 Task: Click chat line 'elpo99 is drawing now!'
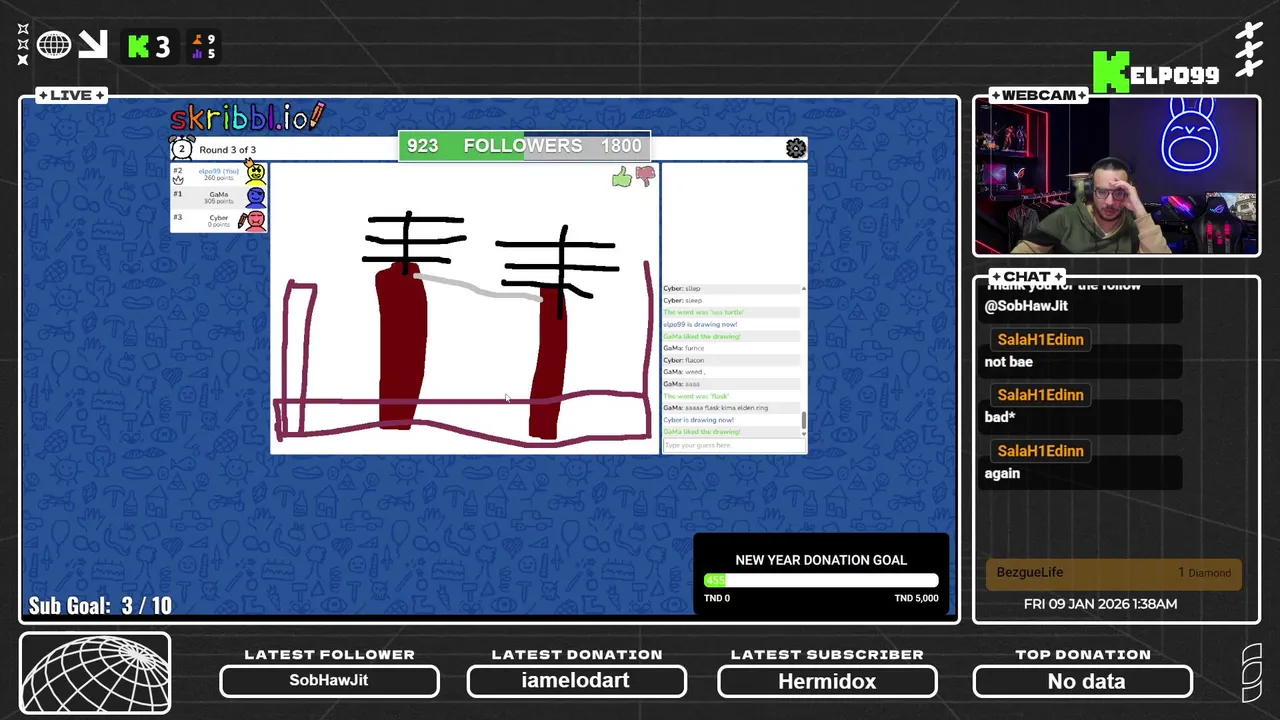[700, 324]
